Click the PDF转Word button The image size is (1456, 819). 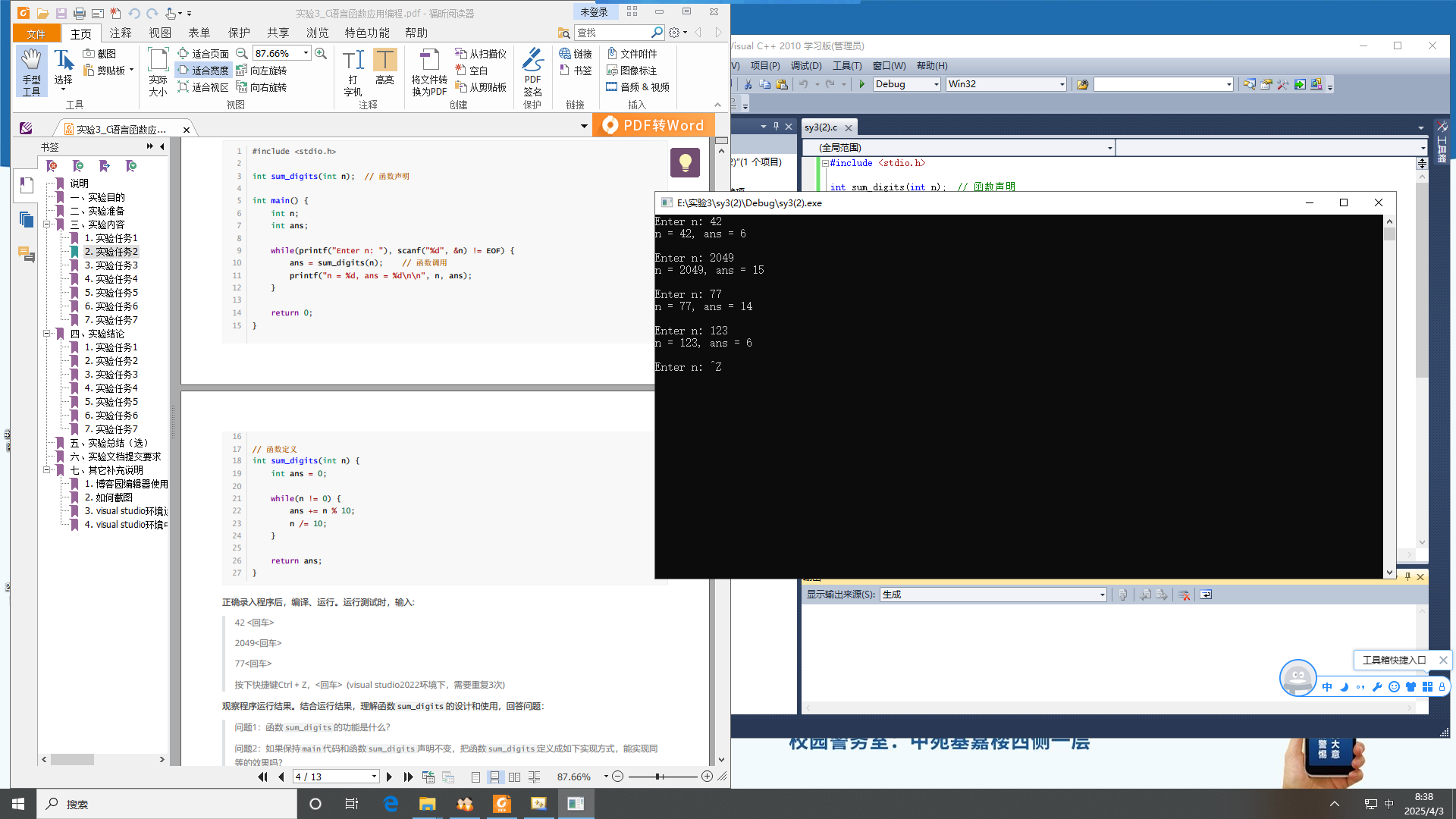point(653,125)
